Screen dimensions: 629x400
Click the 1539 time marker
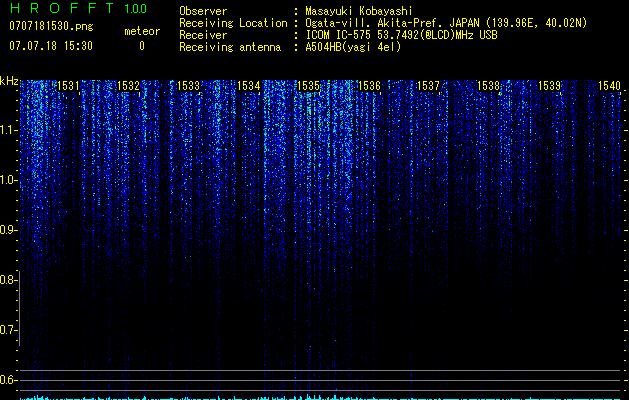click(x=549, y=86)
